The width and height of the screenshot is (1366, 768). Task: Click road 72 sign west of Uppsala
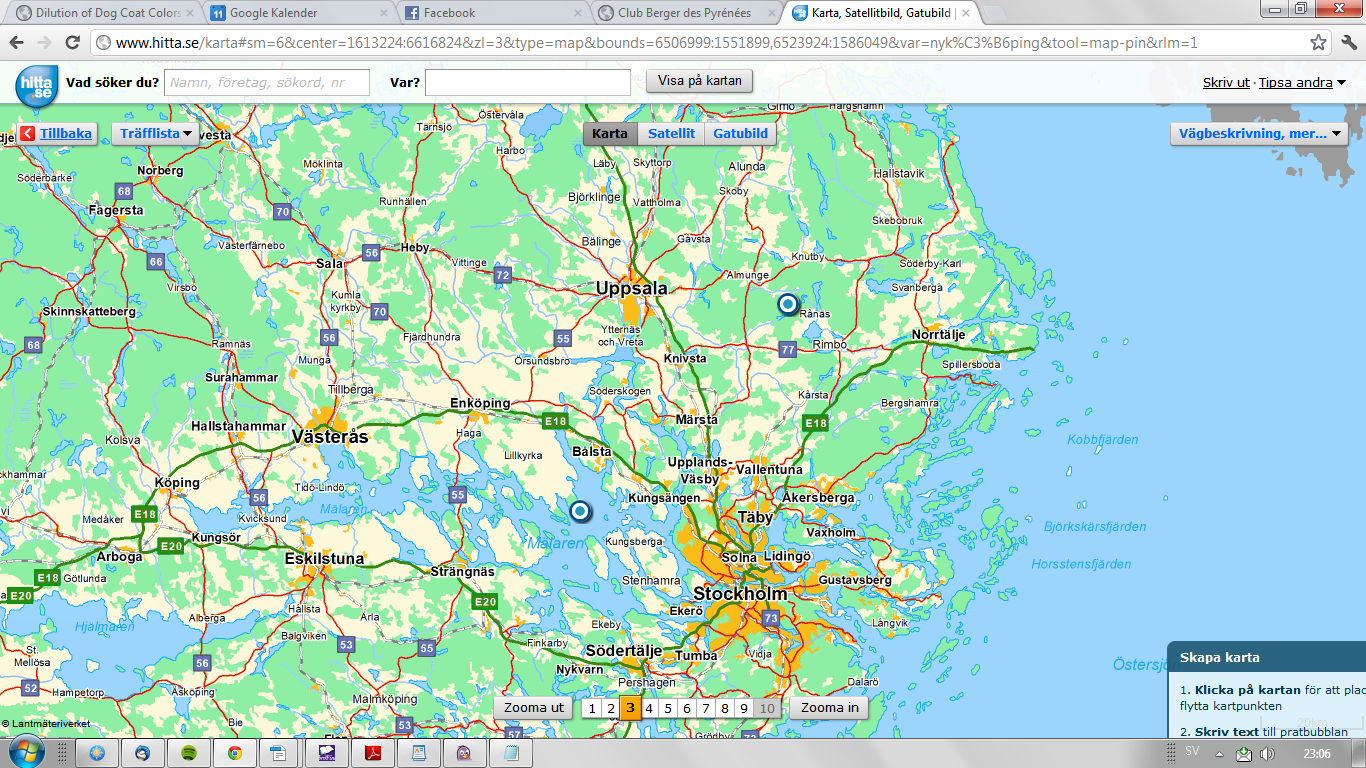click(x=502, y=275)
